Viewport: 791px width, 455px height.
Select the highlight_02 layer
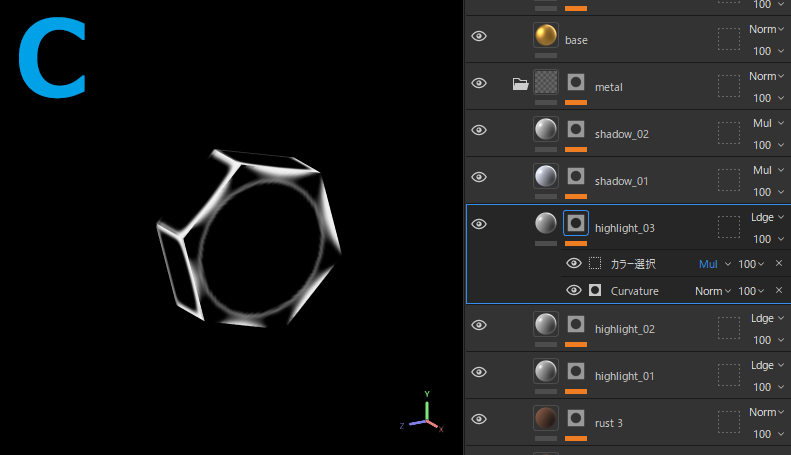(x=625, y=329)
